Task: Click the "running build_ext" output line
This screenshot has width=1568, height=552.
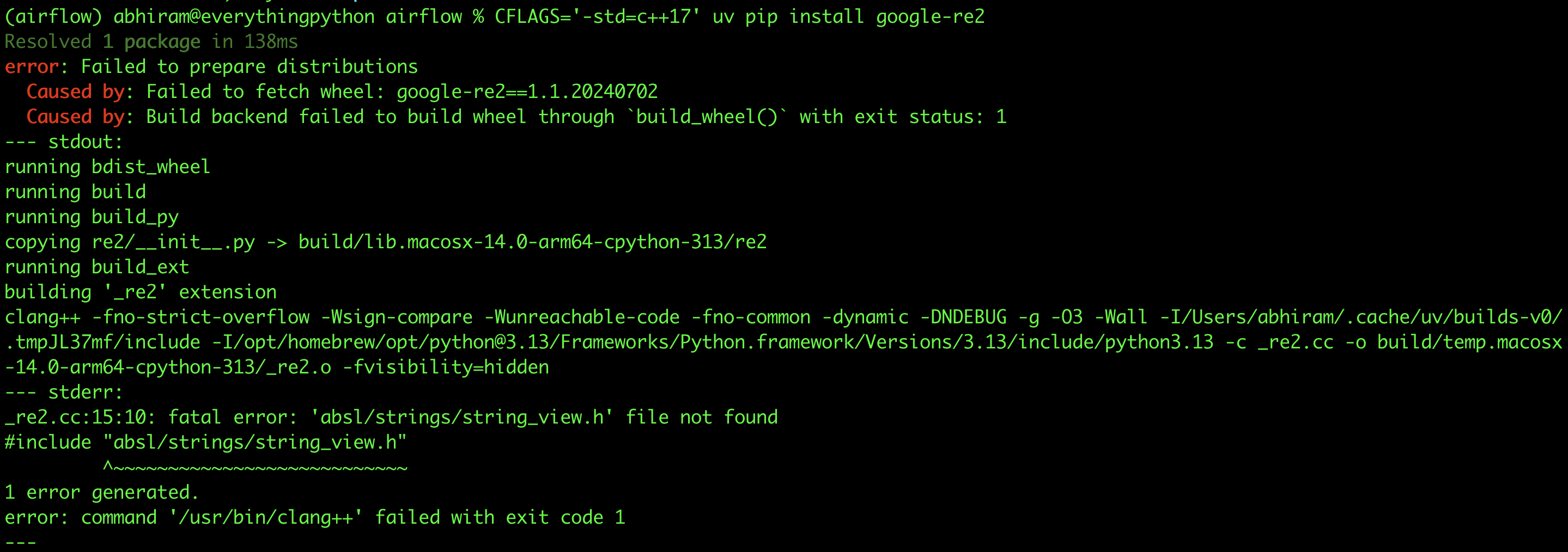Action: click(97, 267)
